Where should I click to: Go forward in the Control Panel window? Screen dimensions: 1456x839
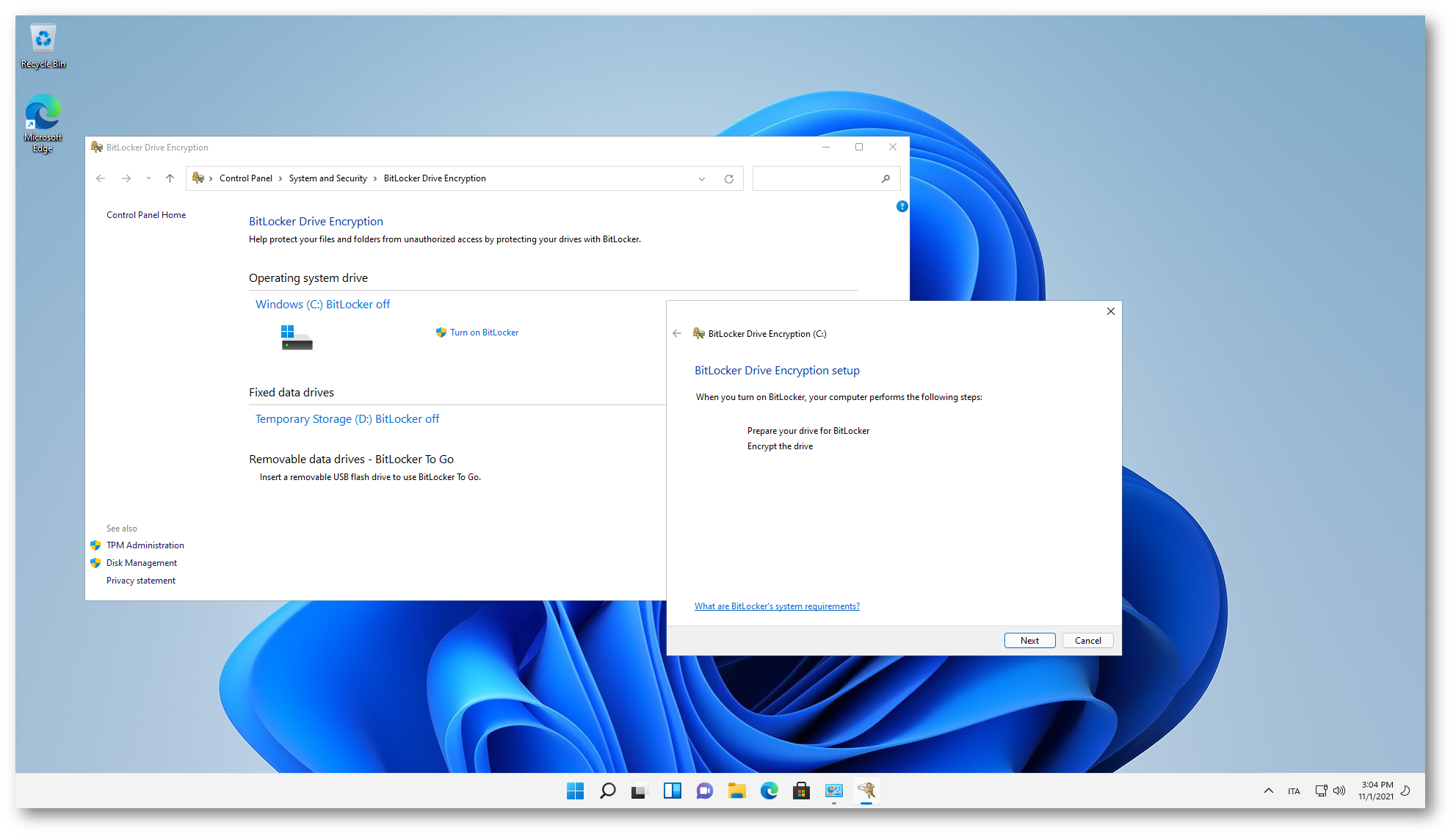[126, 178]
